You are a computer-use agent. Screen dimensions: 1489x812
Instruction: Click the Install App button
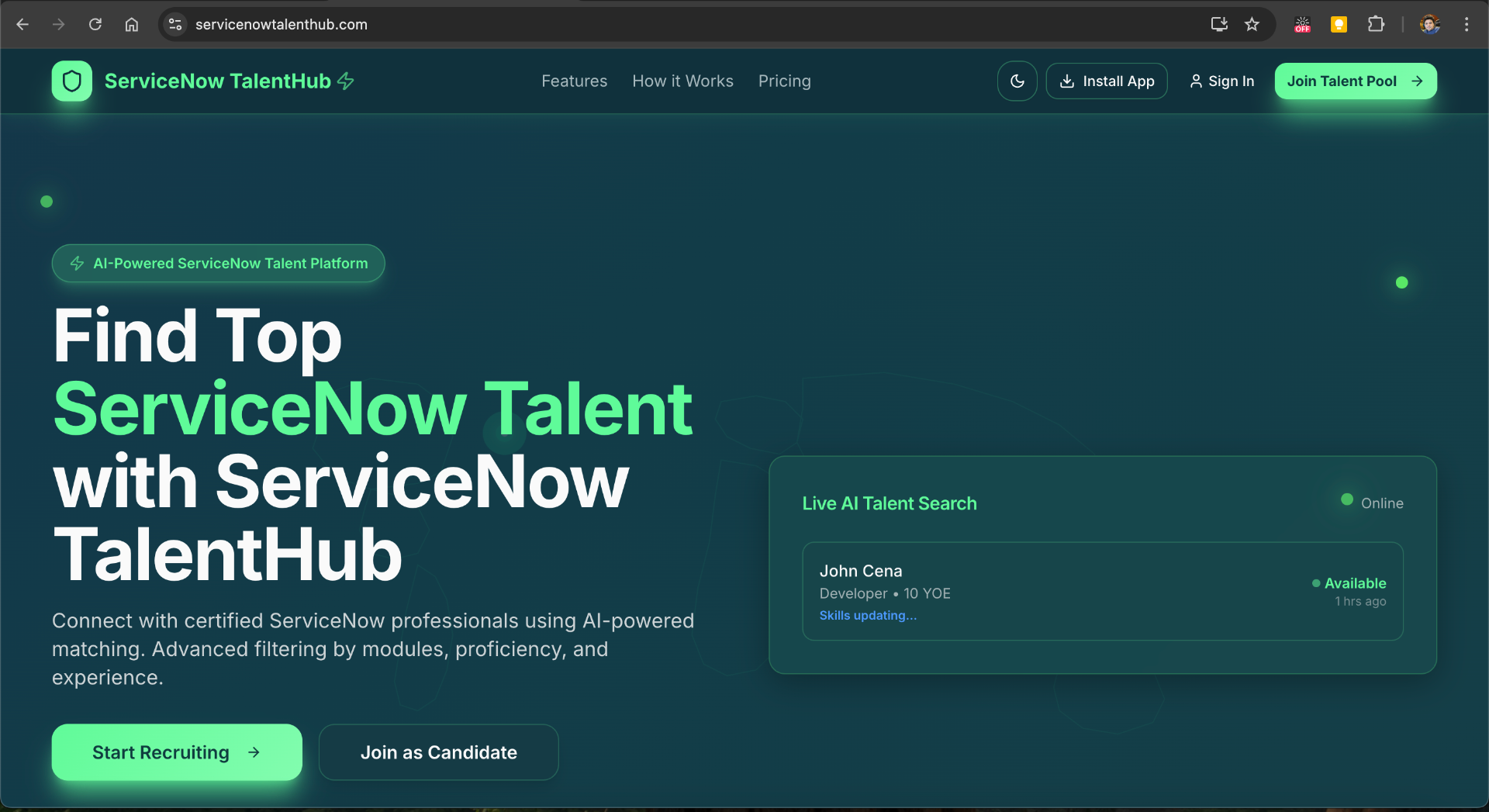click(x=1106, y=81)
